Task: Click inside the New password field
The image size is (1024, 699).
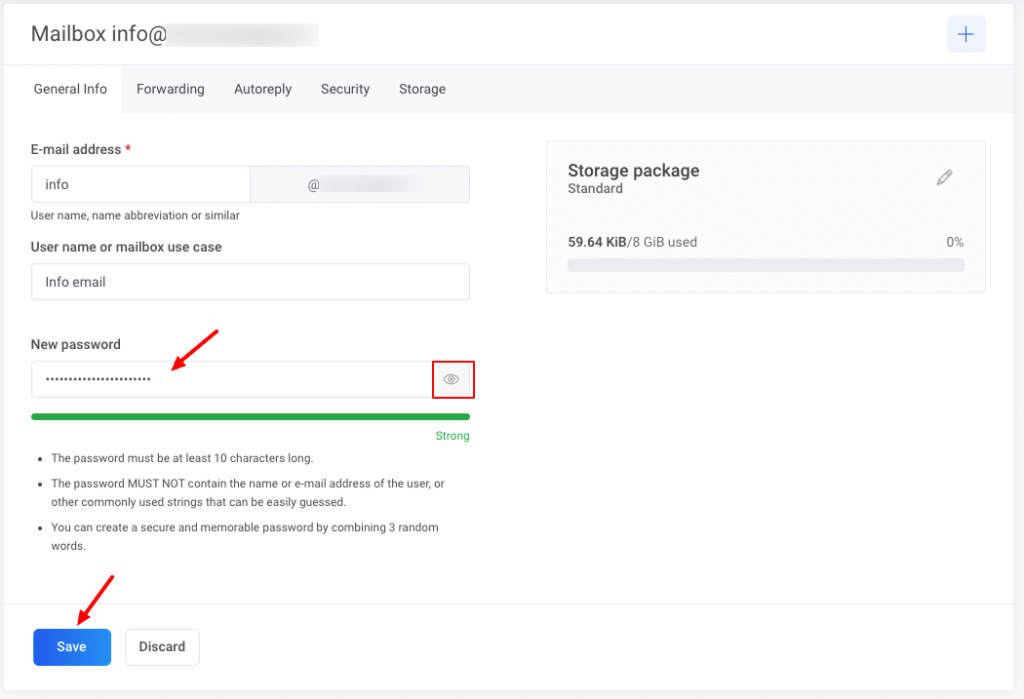Action: point(230,380)
